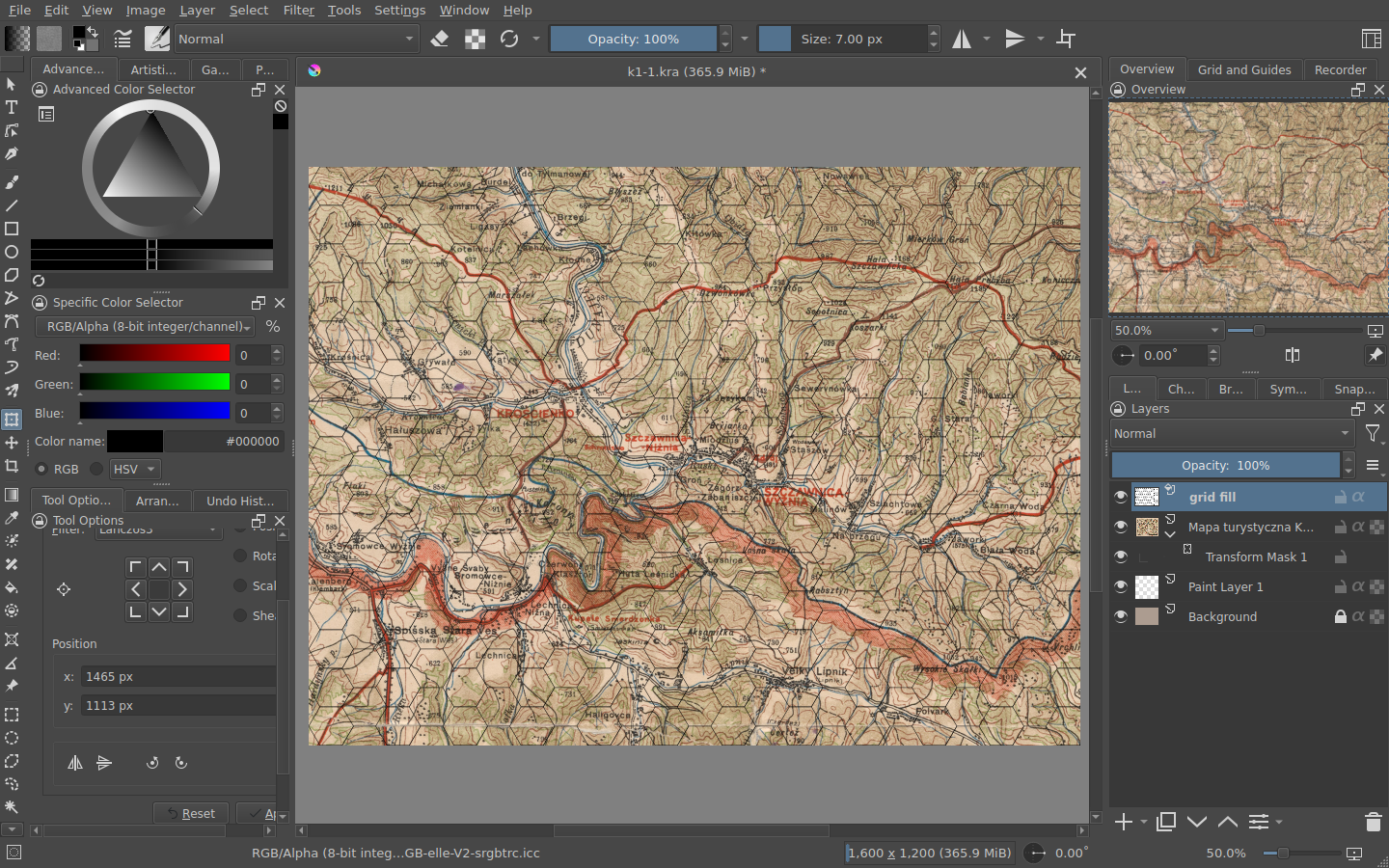
Task: Open the brush preset chooser icon
Action: click(x=157, y=39)
